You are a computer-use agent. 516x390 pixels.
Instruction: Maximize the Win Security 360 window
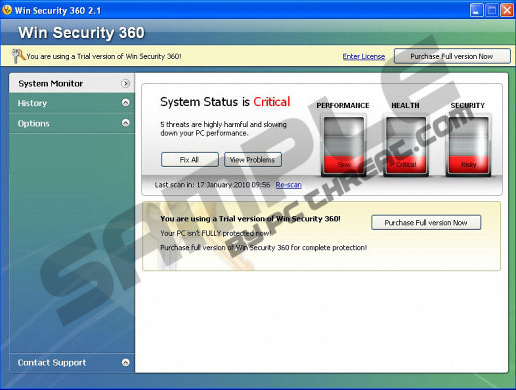tap(492, 10)
